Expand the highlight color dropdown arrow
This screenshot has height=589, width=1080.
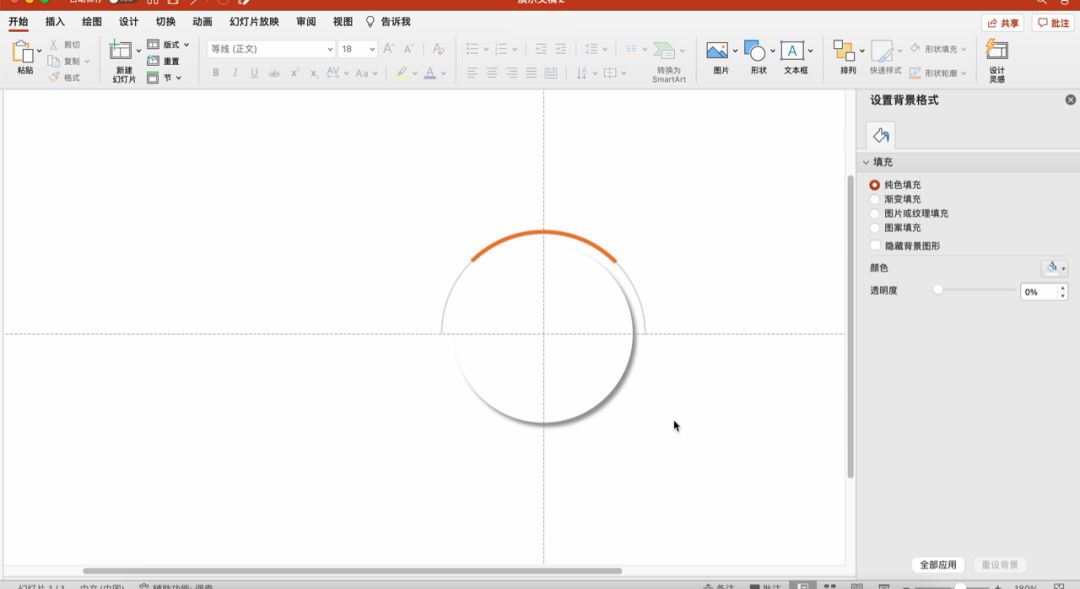(415, 73)
